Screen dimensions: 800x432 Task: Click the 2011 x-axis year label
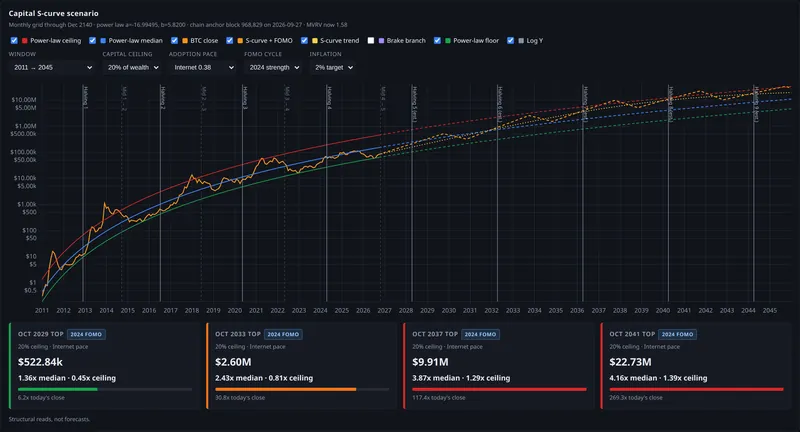click(x=42, y=310)
